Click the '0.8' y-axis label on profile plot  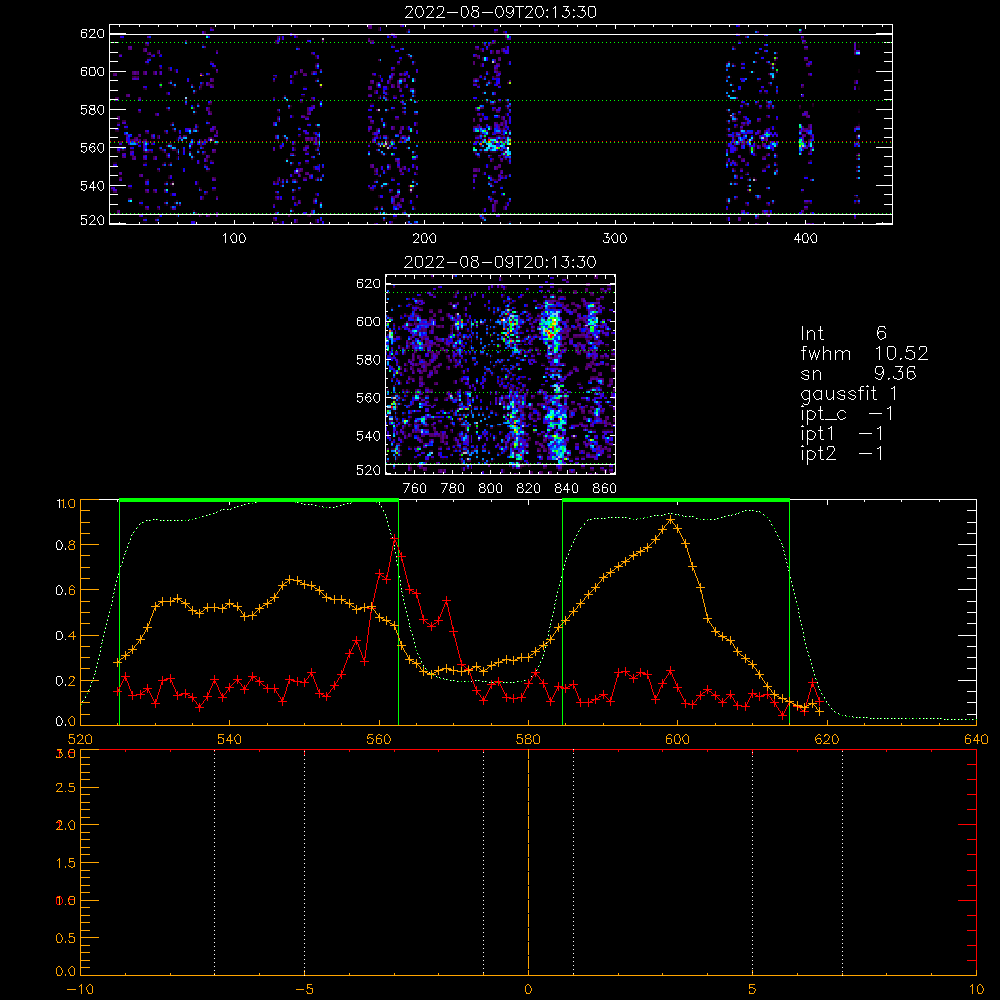65,545
